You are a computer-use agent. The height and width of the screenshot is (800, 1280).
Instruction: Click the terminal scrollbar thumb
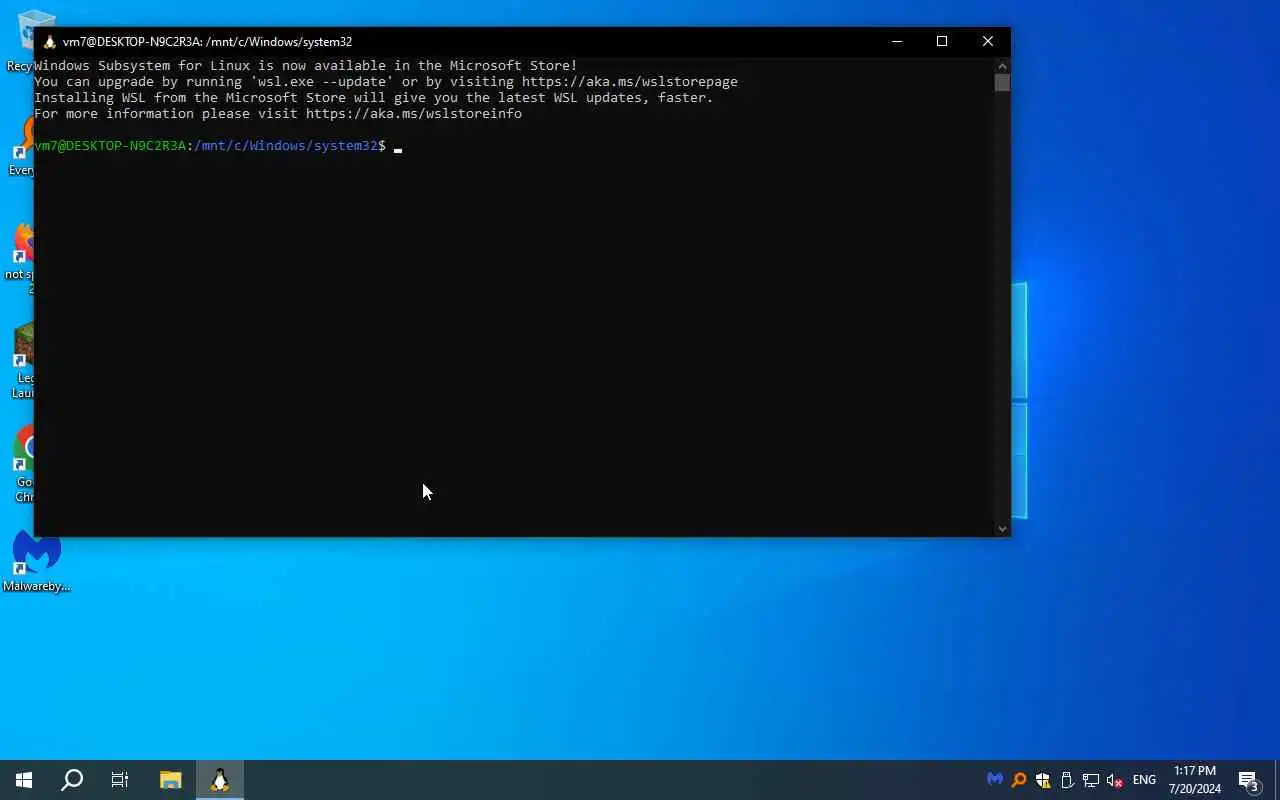[1002, 82]
